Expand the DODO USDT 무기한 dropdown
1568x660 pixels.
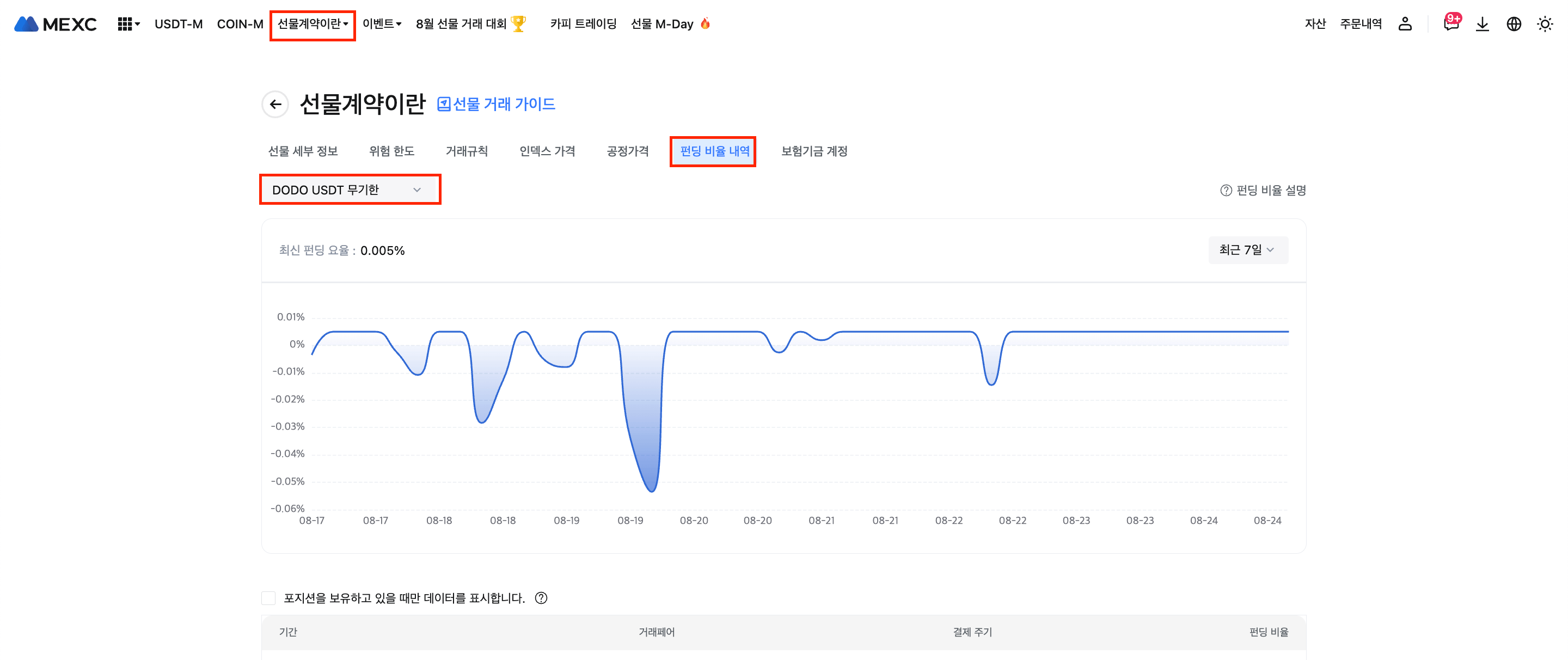(350, 190)
